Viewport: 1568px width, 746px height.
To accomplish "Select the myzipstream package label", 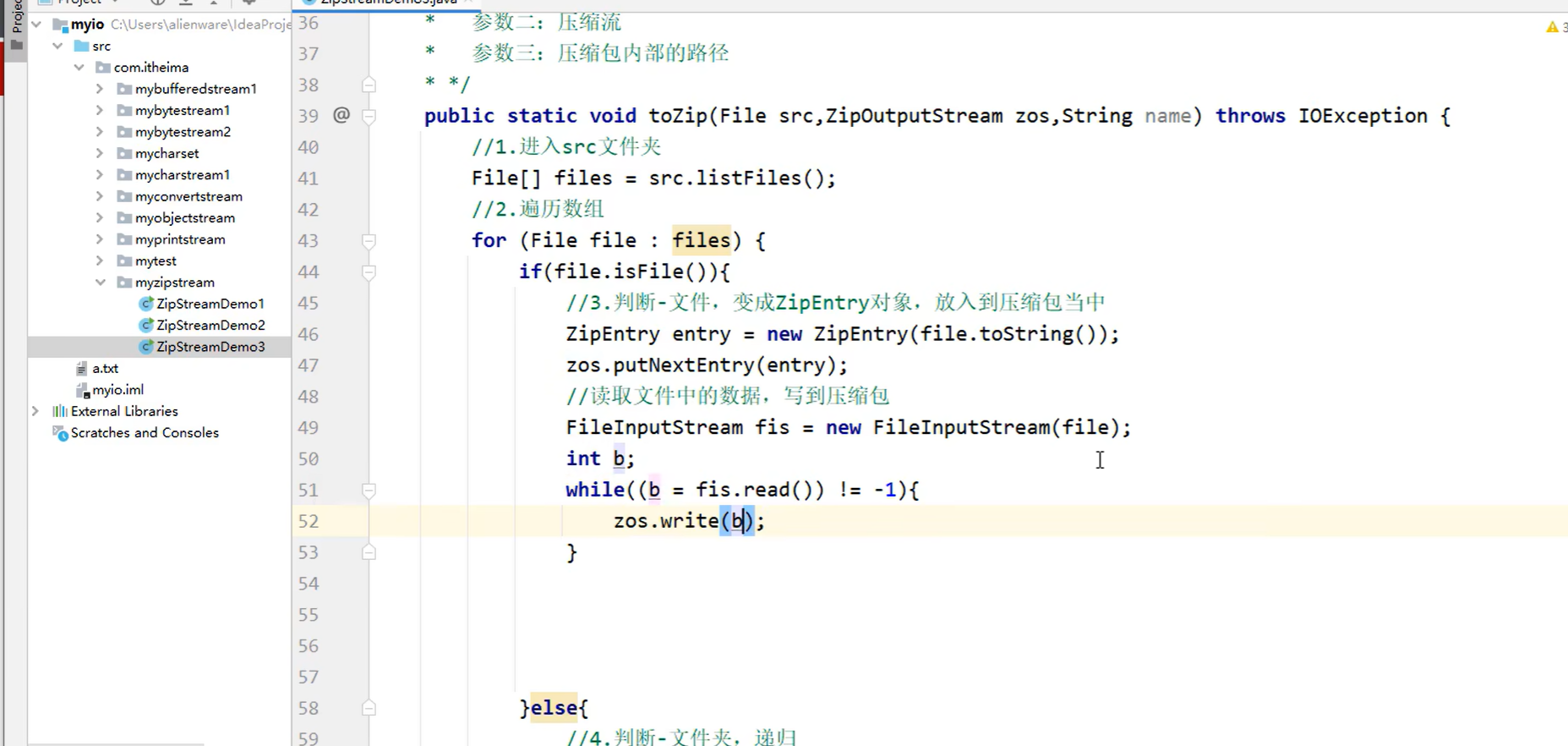I will (x=175, y=282).
